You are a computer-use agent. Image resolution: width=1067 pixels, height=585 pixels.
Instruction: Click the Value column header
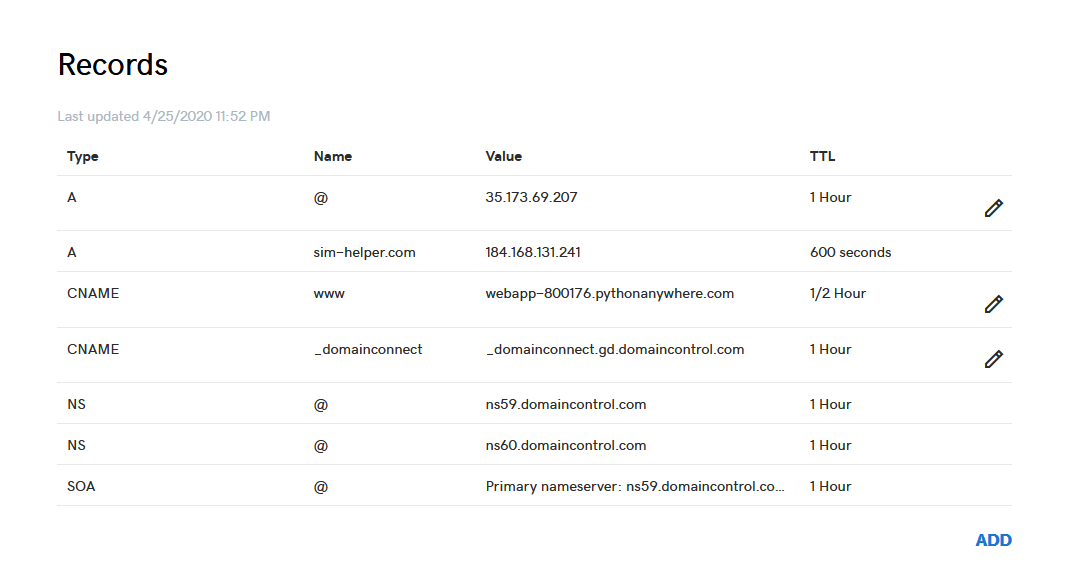[504, 156]
